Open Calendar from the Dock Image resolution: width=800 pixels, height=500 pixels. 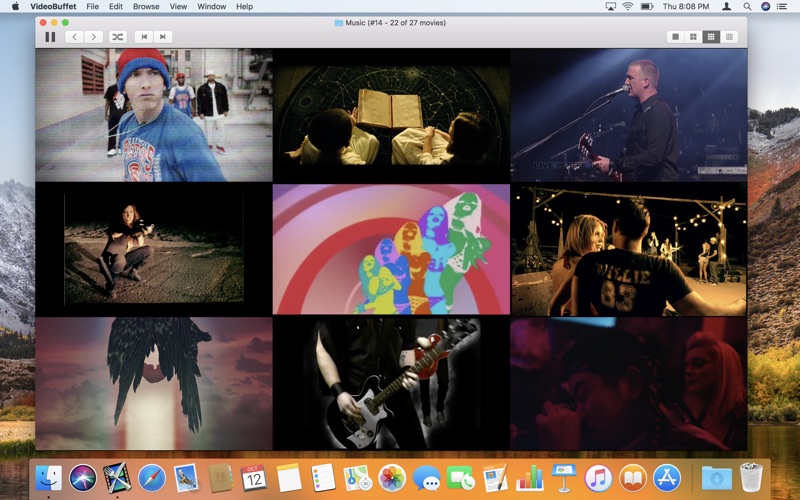coord(254,478)
